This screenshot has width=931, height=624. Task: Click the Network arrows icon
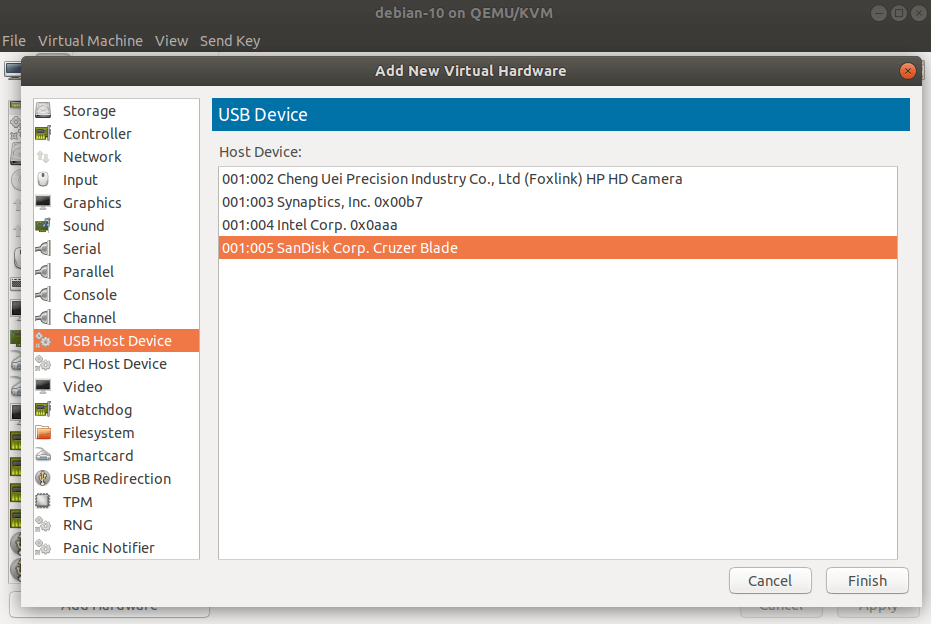[x=43, y=157]
